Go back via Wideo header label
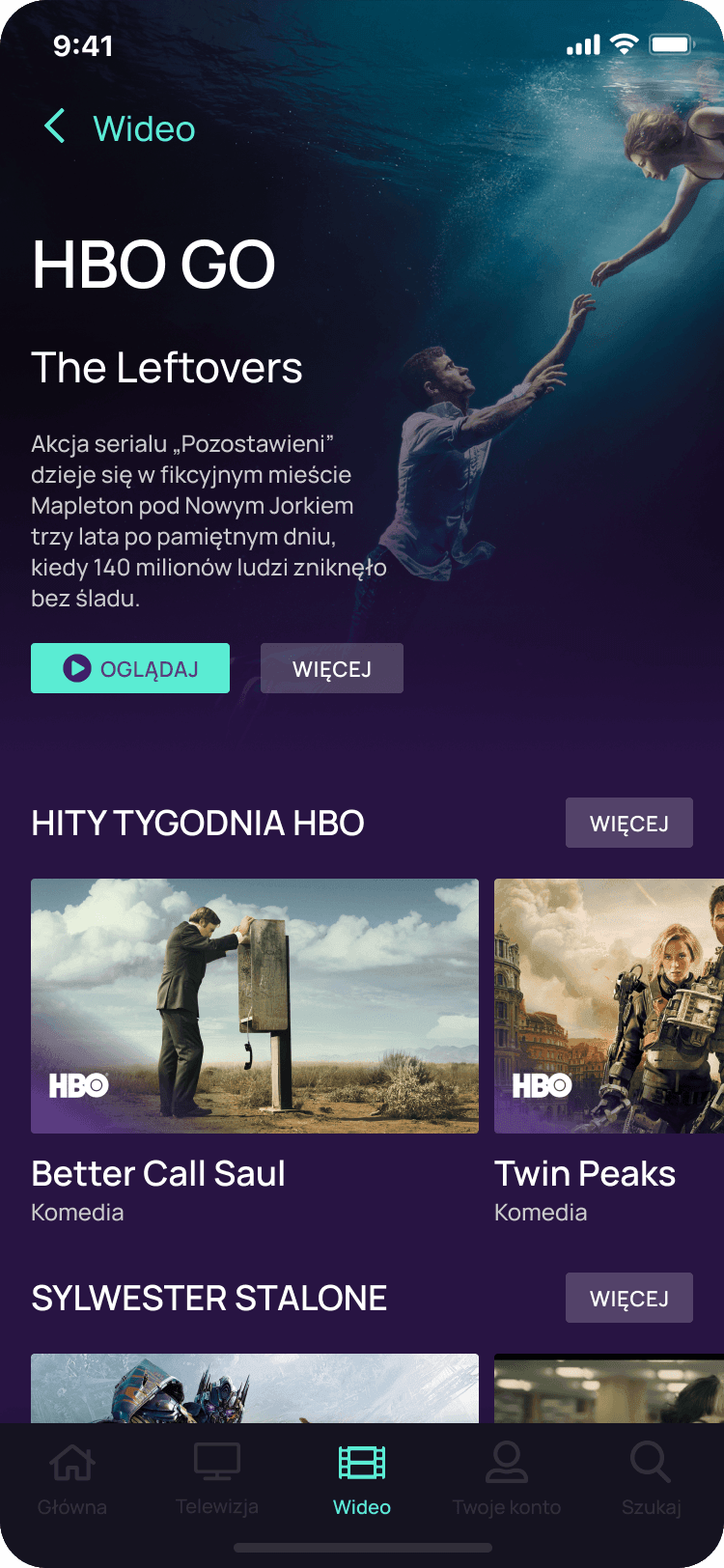 pos(144,128)
